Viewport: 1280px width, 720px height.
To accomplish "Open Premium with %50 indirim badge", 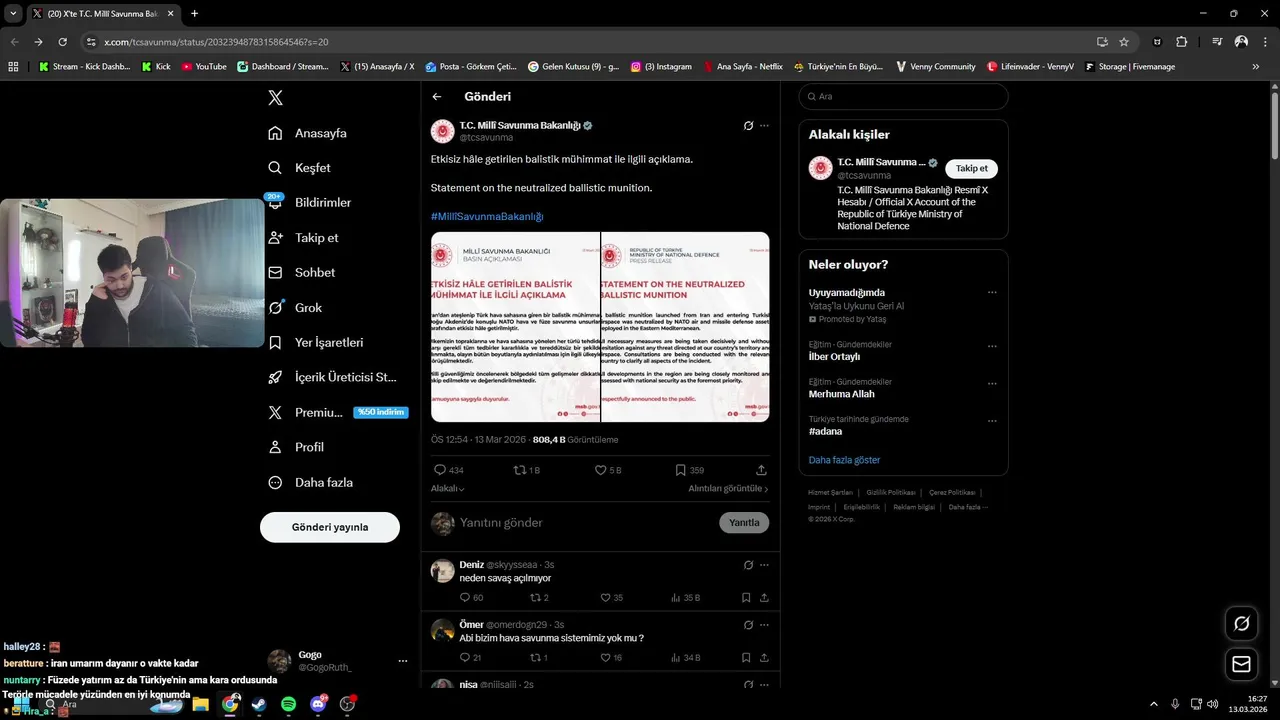I will click(x=338, y=413).
